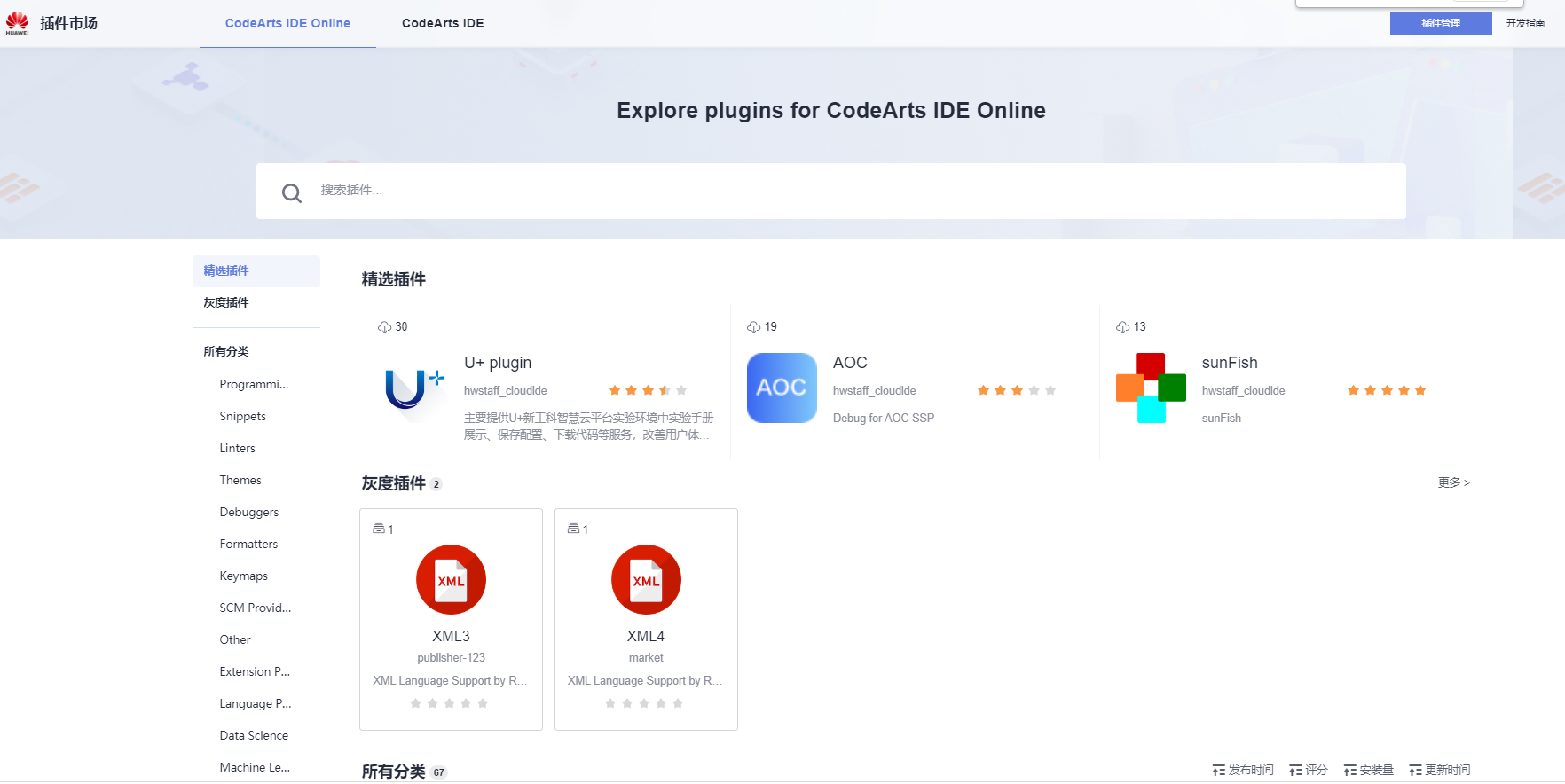This screenshot has width=1565, height=784.
Task: Open the 开发指南 link
Action: pyautogui.click(x=1525, y=24)
